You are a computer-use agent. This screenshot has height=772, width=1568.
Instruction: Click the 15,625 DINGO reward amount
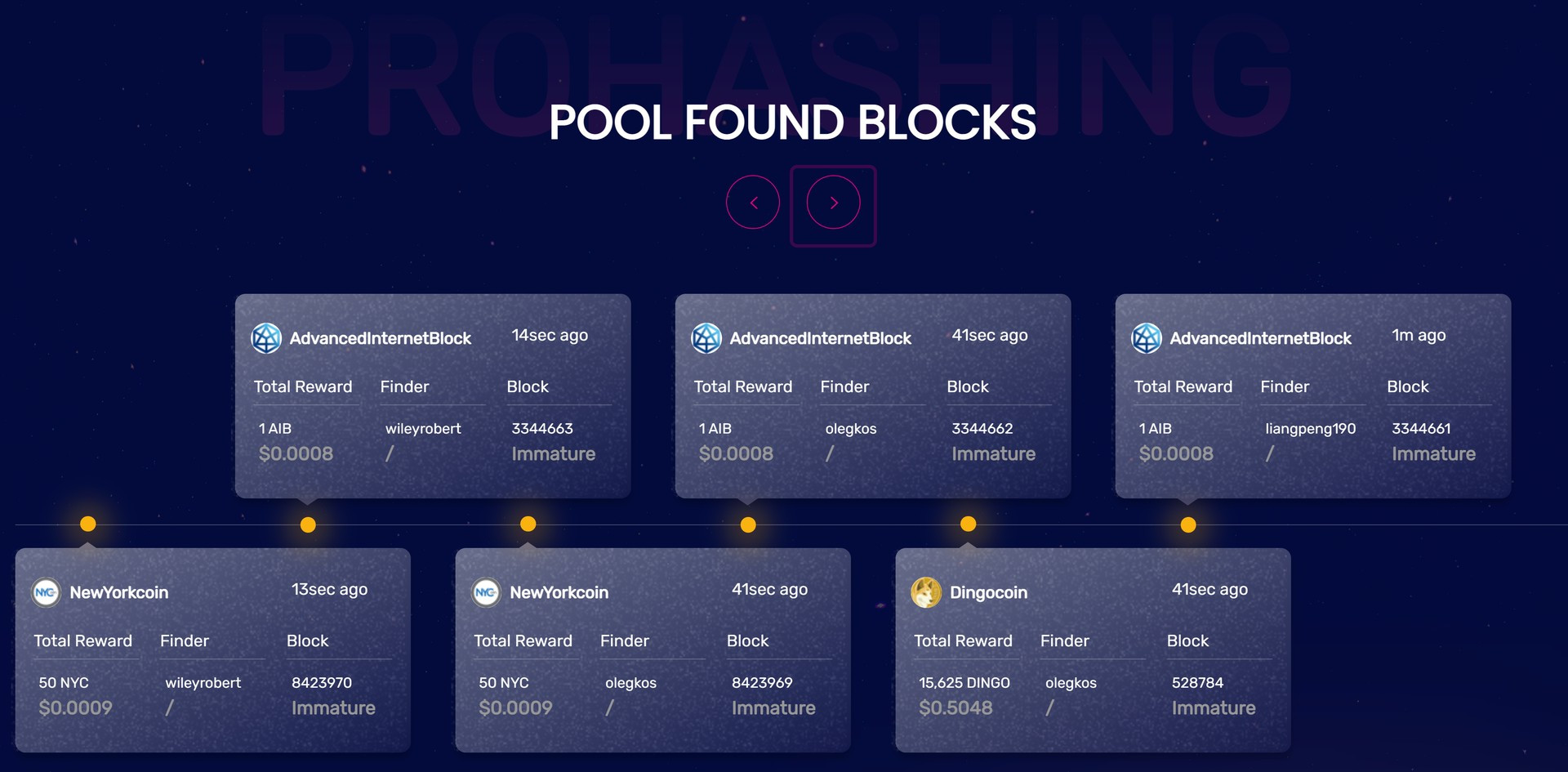(964, 683)
